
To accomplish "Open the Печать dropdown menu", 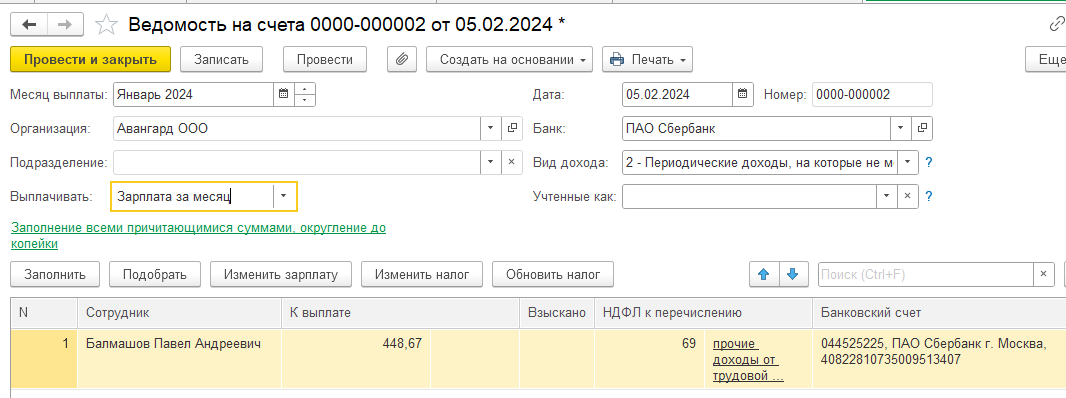I will (647, 59).
